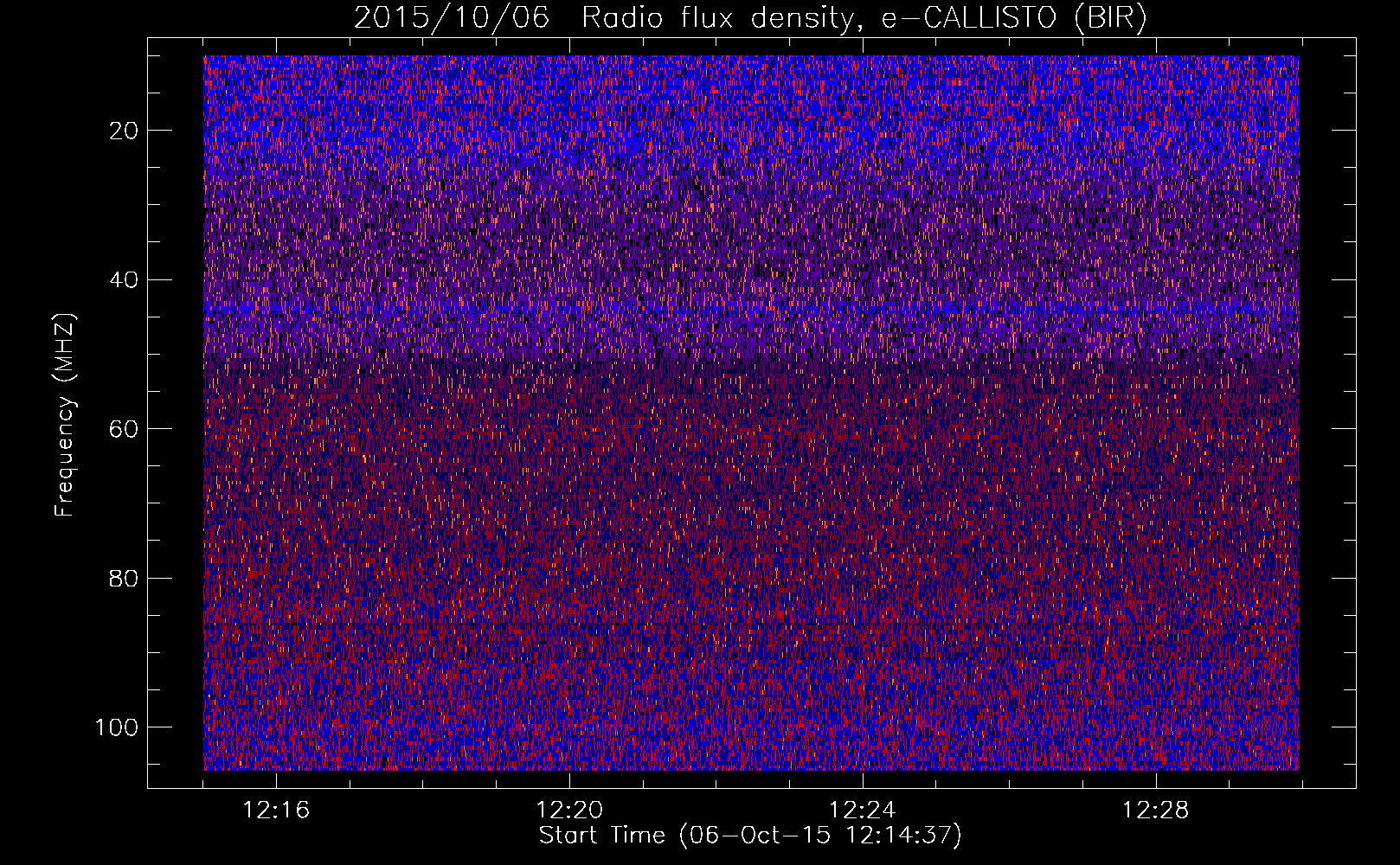Click the 'Start Time (06-Oct-15 12:14:37)' label
Screen dimensions: 1400x865
pos(750,836)
